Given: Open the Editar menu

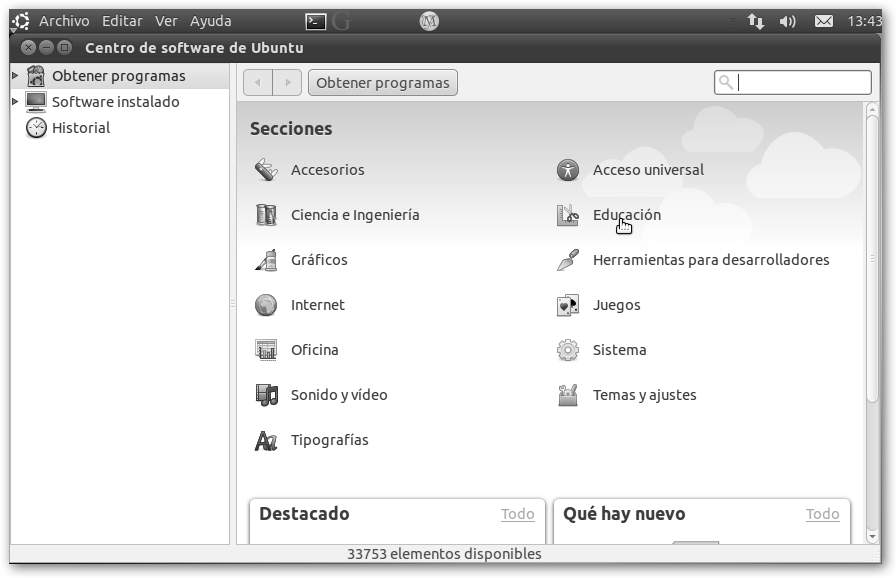Looking at the screenshot, I should 122,21.
